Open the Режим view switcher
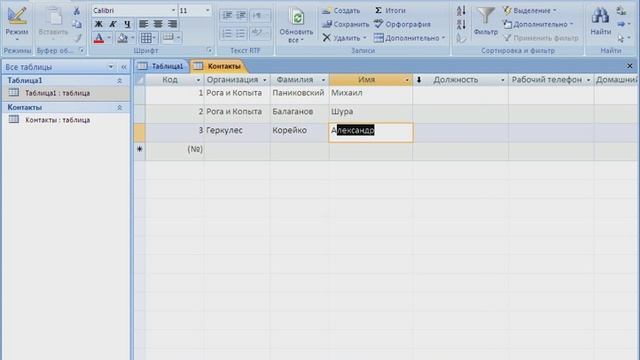 (17, 24)
